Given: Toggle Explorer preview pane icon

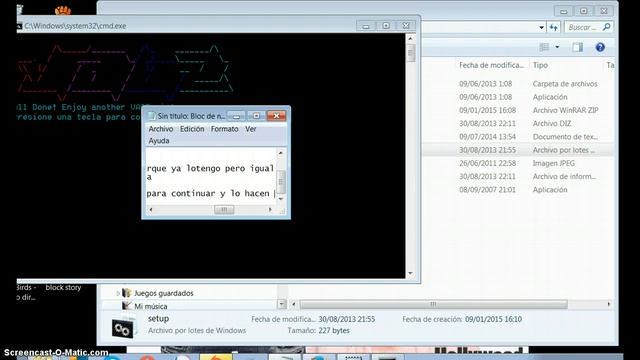Looking at the screenshot, I should [578, 47].
